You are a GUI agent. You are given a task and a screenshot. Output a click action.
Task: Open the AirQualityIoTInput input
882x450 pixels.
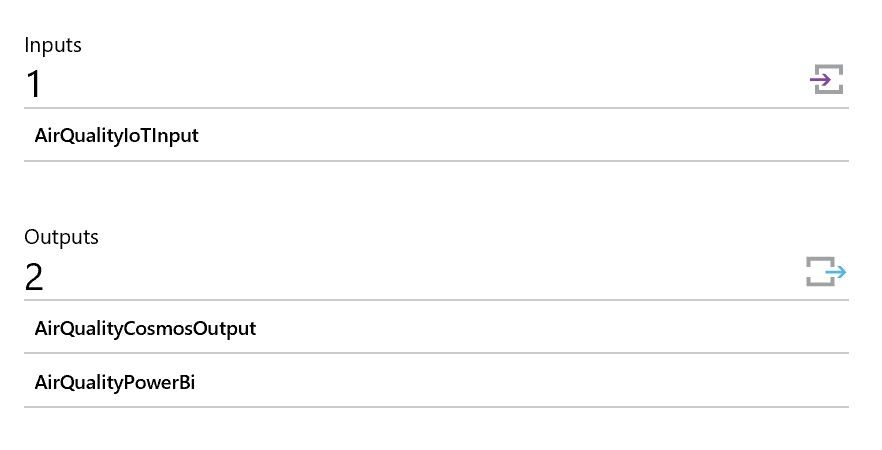(117, 135)
